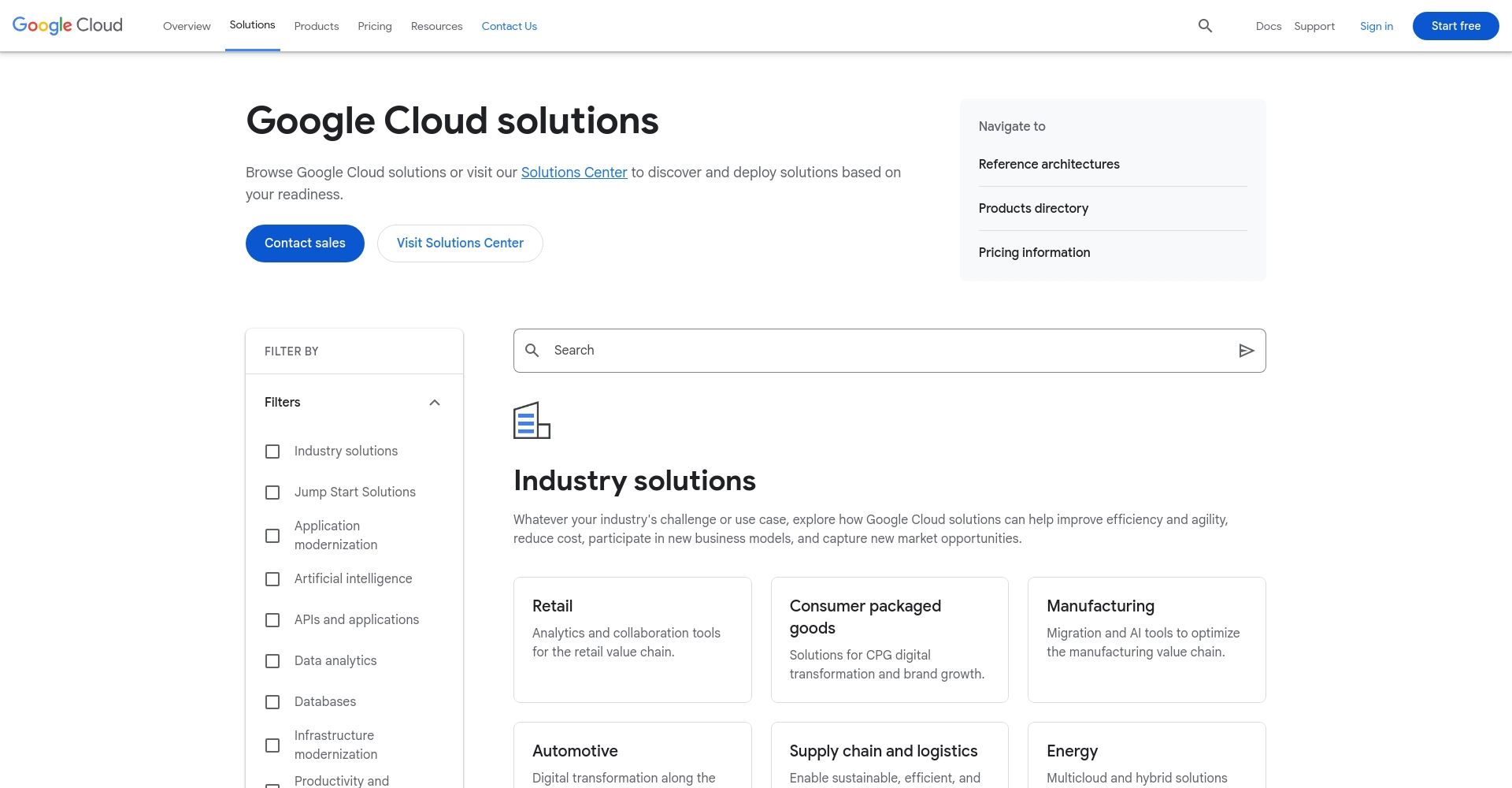1512x788 pixels.
Task: Open the Consumer packaged goods card
Action: click(x=890, y=640)
